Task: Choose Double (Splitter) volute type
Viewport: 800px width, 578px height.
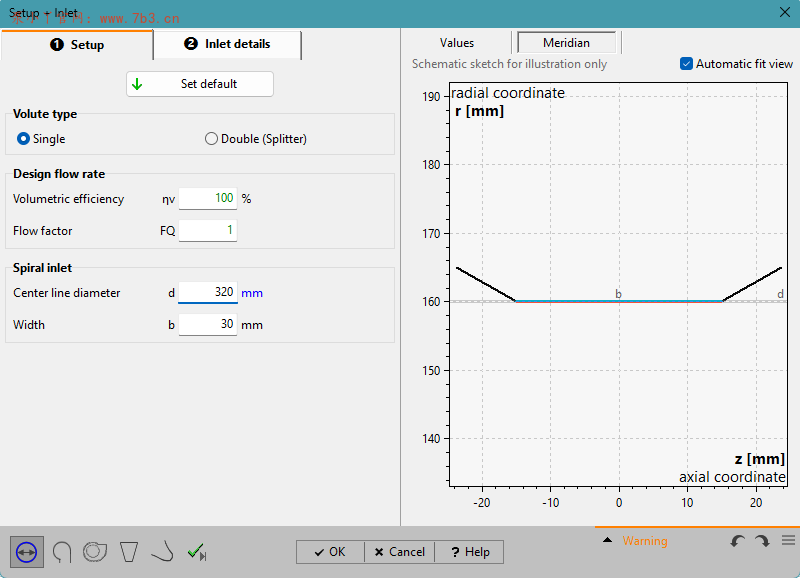Action: tap(210, 139)
